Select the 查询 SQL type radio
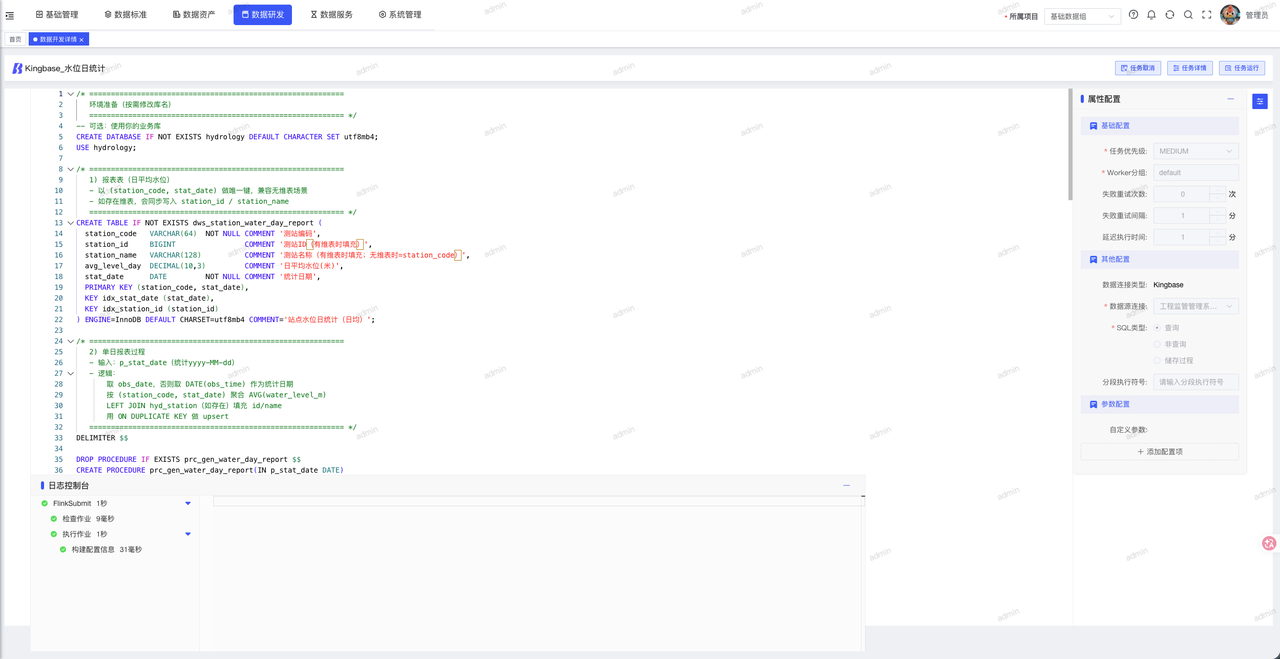Screen dimensions: 1280x659 1158,328
